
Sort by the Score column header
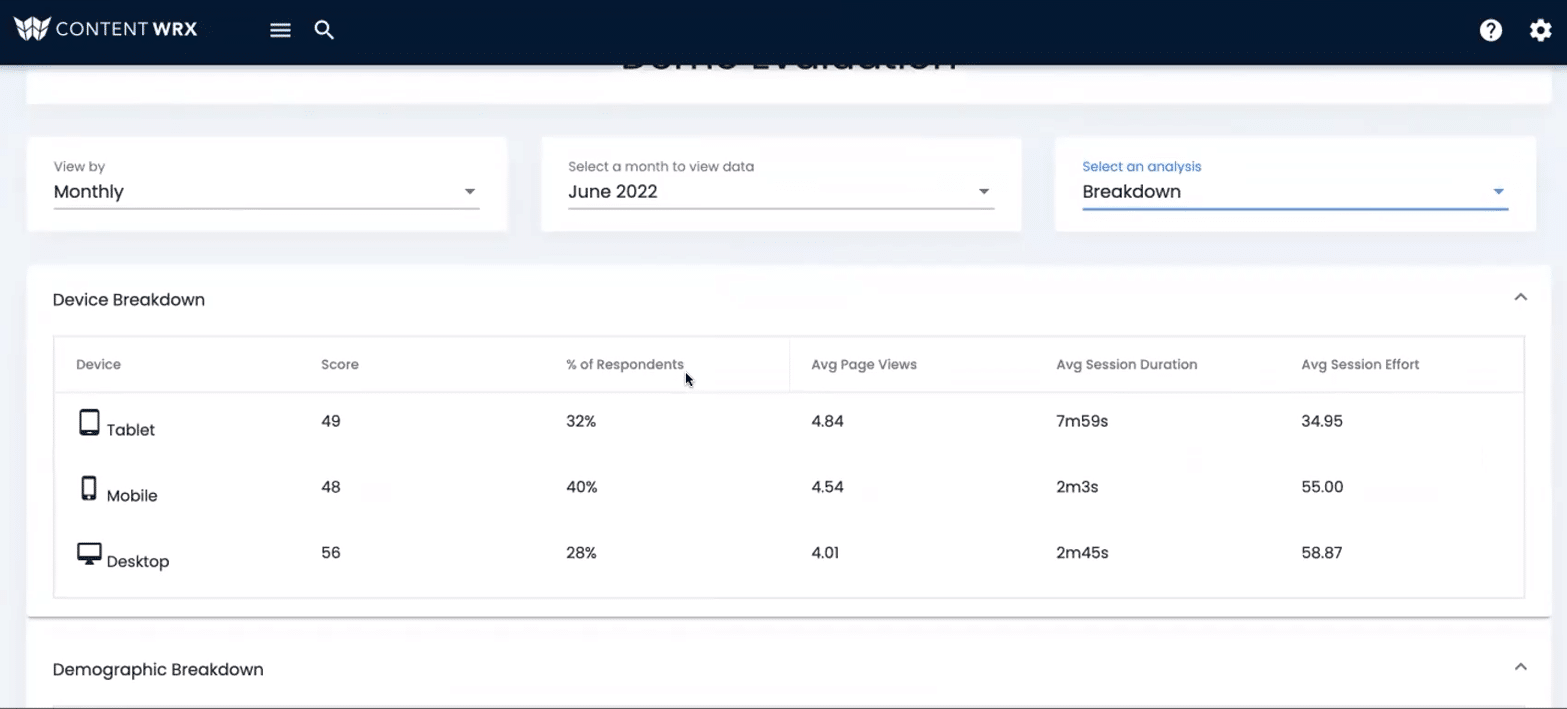point(340,364)
